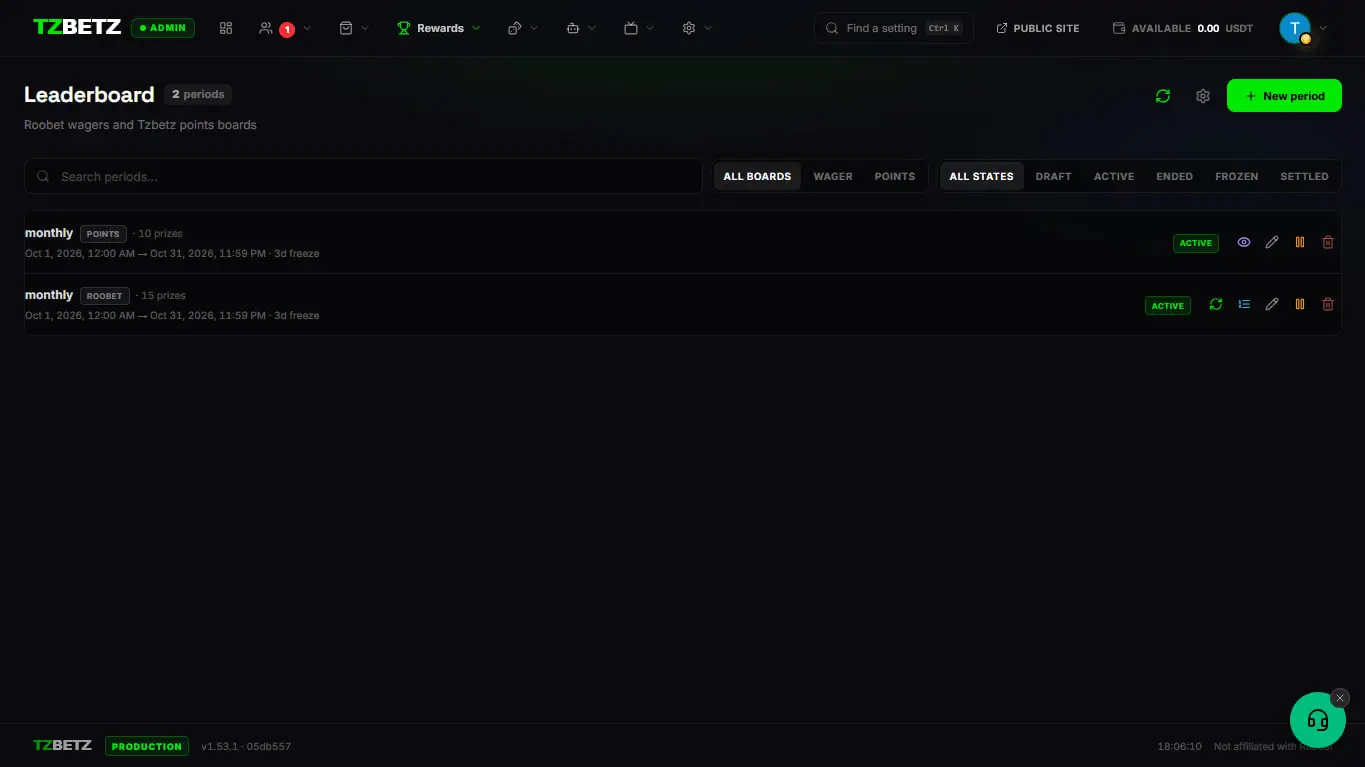Filter boards by POINTS

[895, 176]
